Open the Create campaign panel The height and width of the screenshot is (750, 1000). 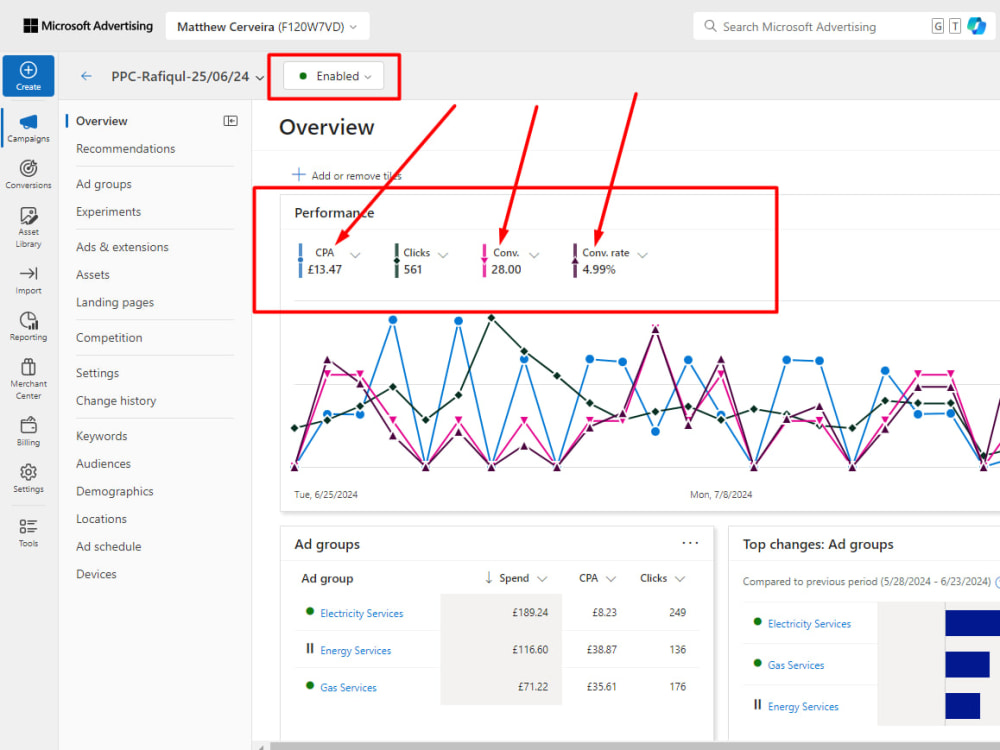[28, 76]
